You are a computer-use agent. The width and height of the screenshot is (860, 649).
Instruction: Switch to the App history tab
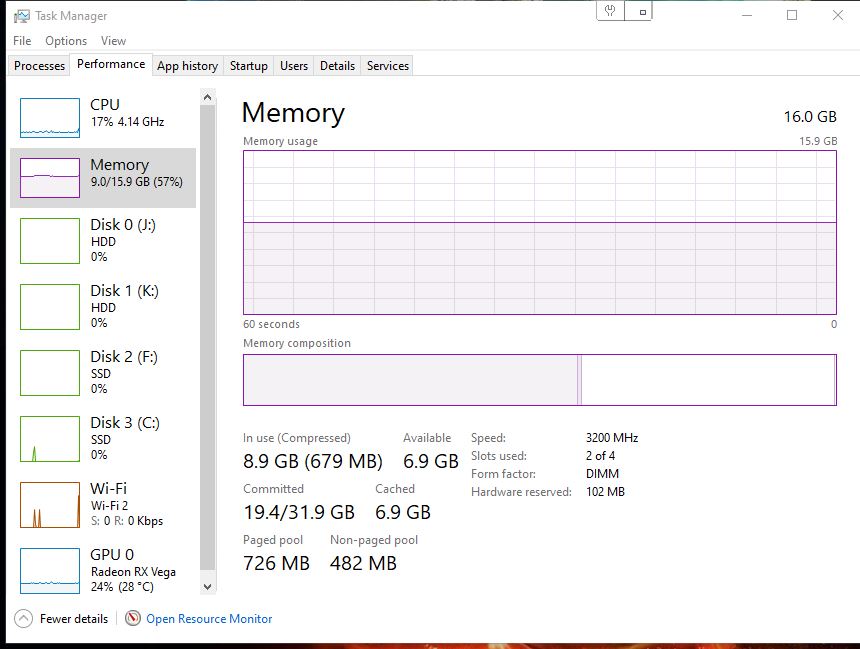click(187, 66)
